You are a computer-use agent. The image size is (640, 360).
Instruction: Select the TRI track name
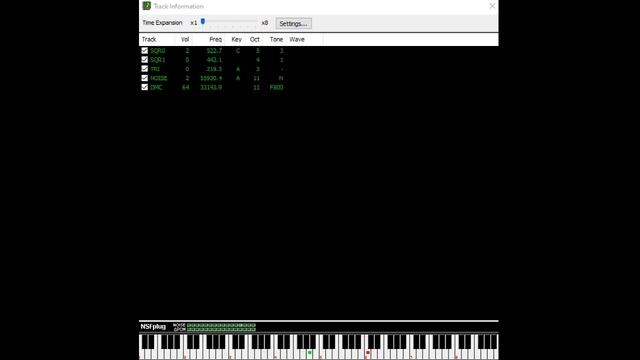pos(155,69)
